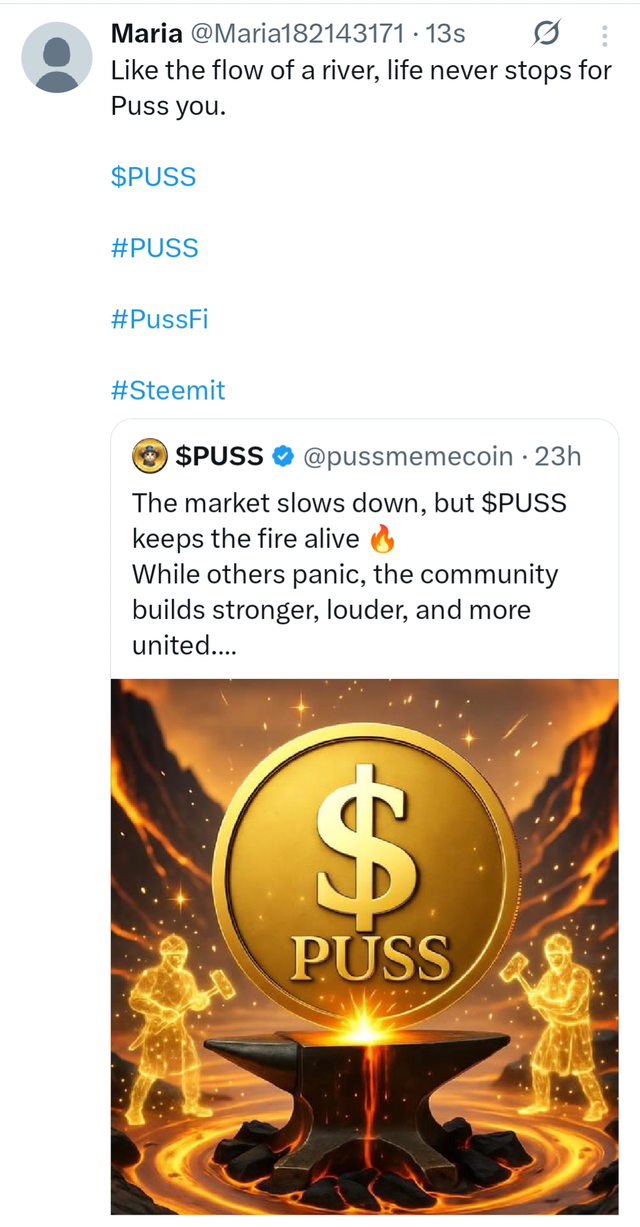Open the $PUSS cashtag link
The height and width of the screenshot is (1227, 640).
(153, 177)
